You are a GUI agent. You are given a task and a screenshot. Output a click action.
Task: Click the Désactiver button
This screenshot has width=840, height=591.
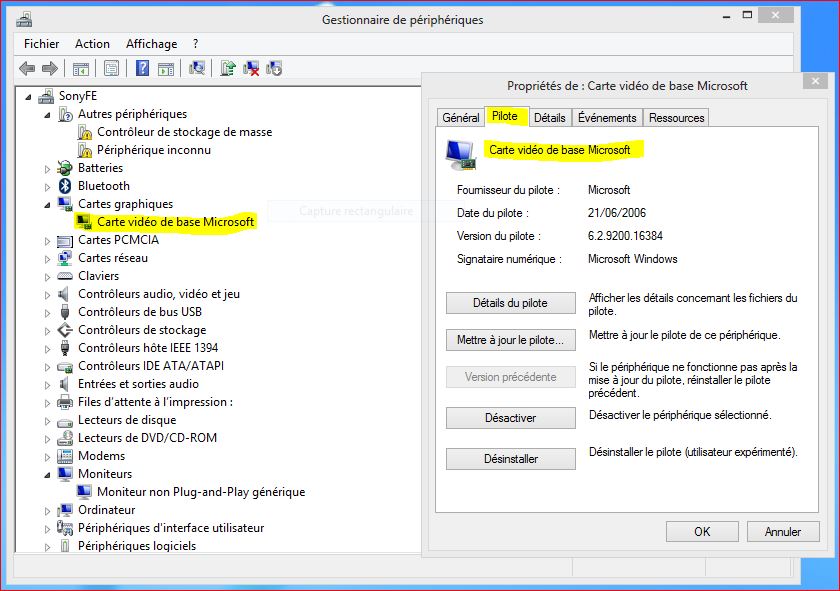point(510,418)
